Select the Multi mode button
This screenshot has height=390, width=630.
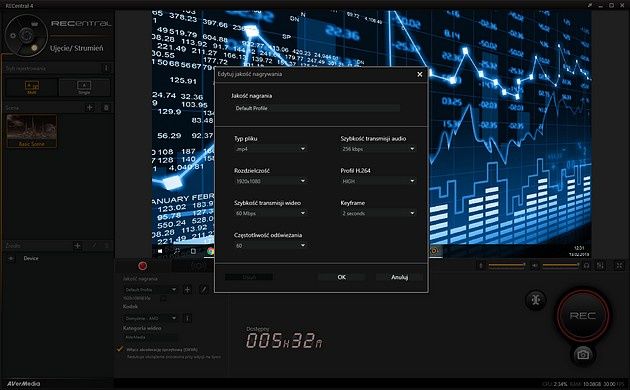(x=31, y=88)
